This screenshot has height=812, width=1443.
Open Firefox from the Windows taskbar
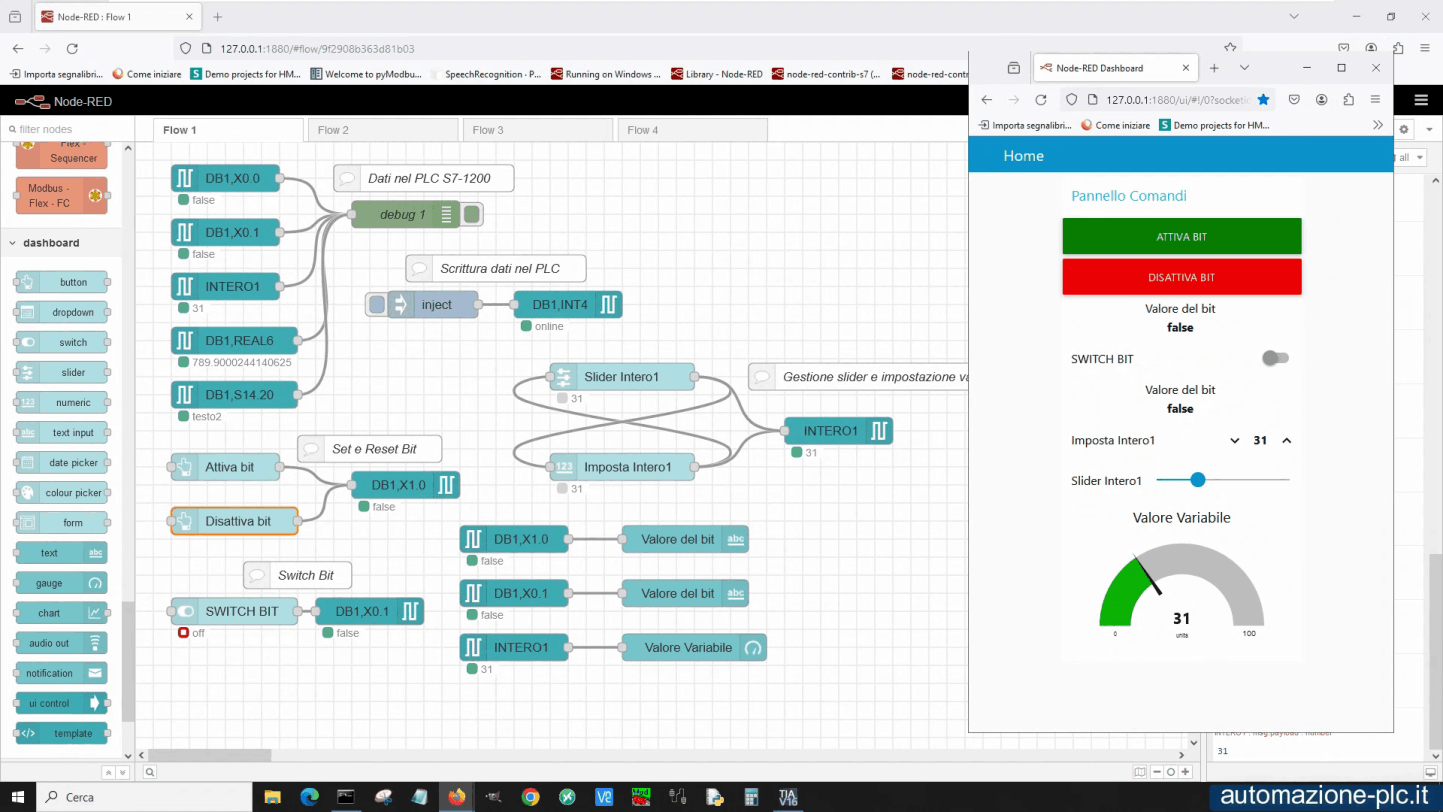click(457, 797)
